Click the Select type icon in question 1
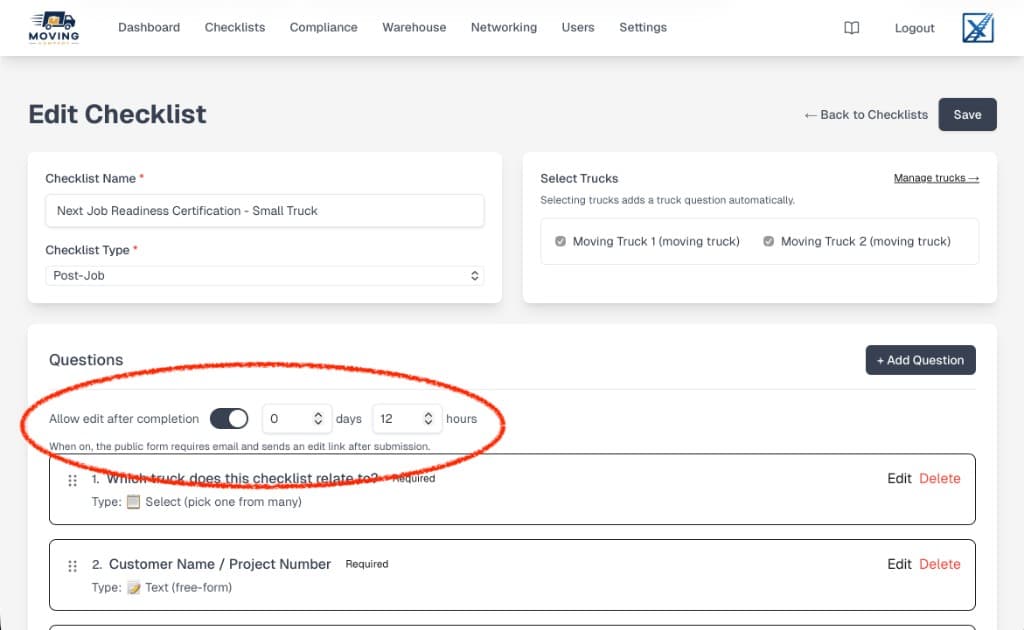 pos(133,501)
